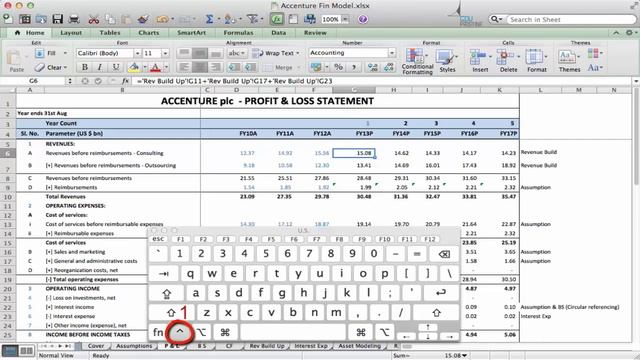Viewport: 640px width, 360px height.
Task: Select cell containing 13.41 in FY13P column
Action: point(354,165)
